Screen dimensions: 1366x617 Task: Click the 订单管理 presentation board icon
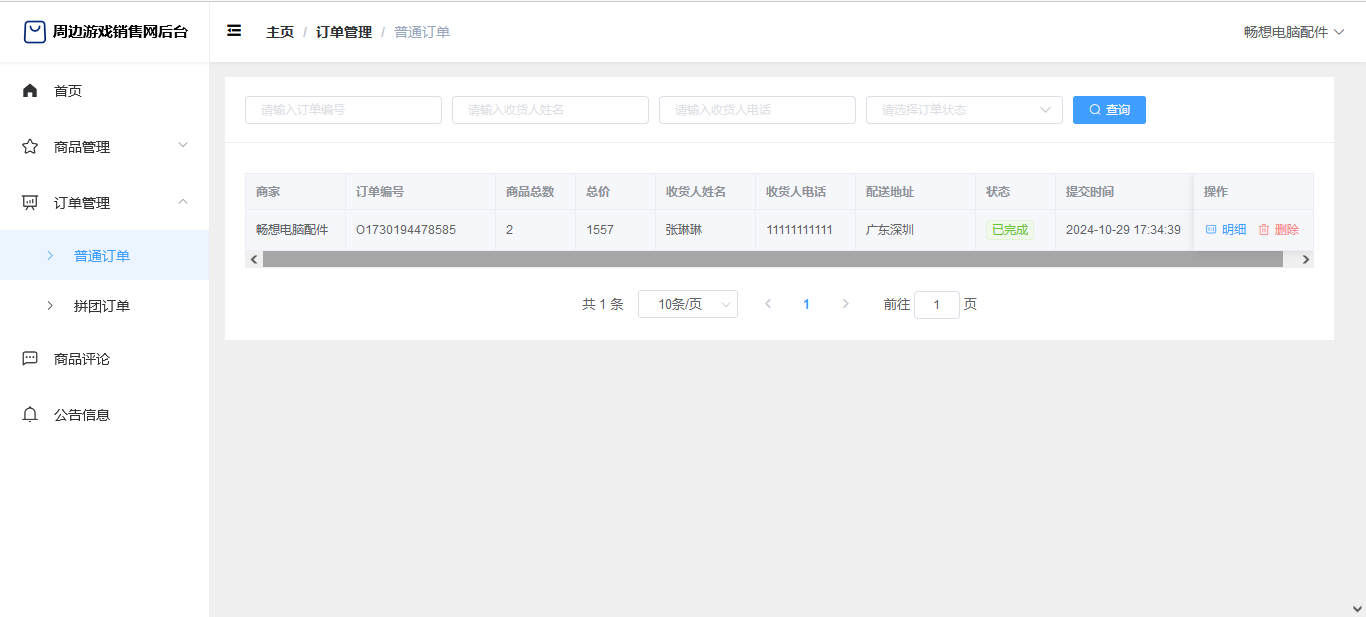30,203
